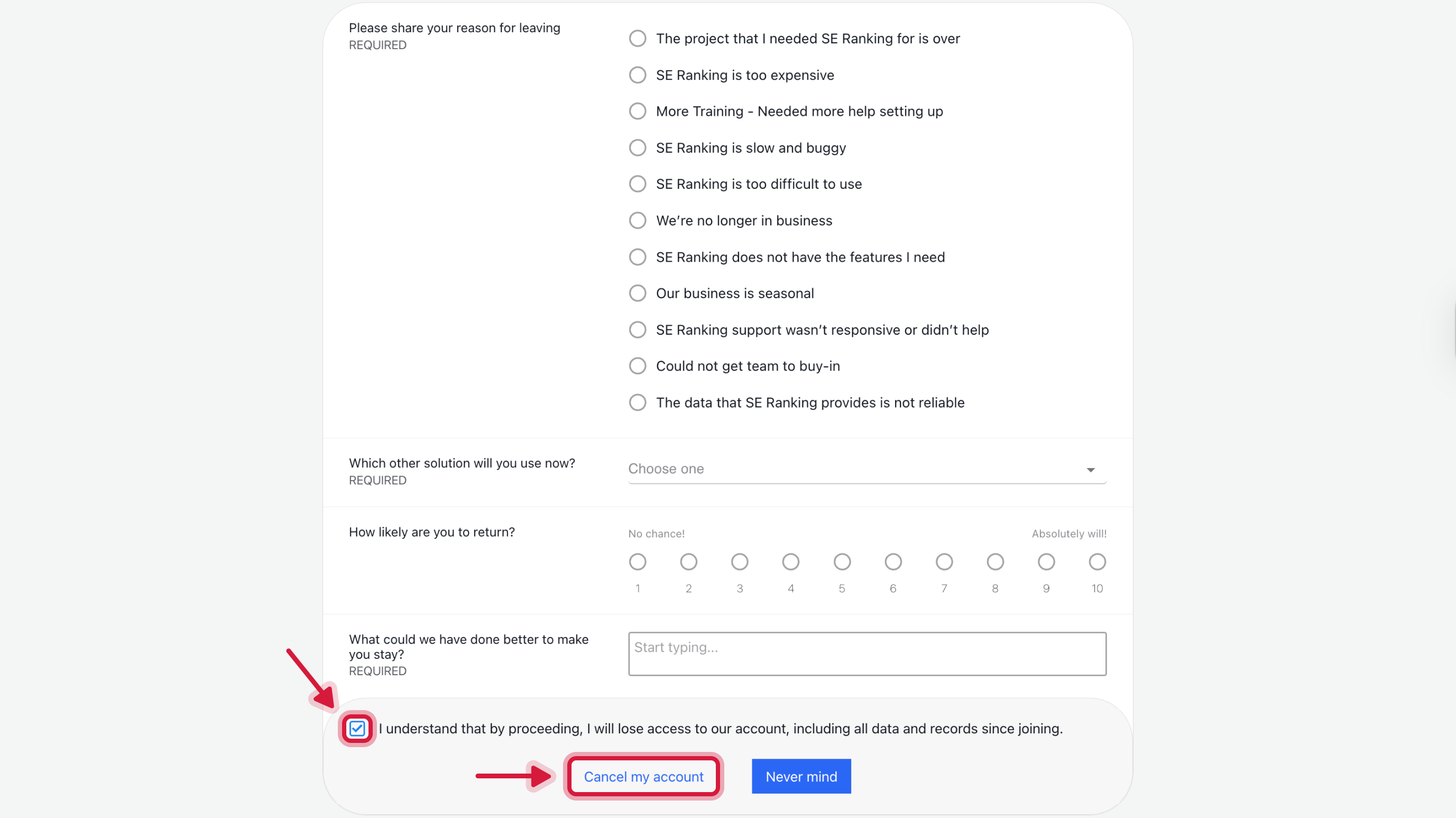Screen dimensions: 1456x818
Task: Pick 'Our business is seasonal' option
Action: point(638,293)
